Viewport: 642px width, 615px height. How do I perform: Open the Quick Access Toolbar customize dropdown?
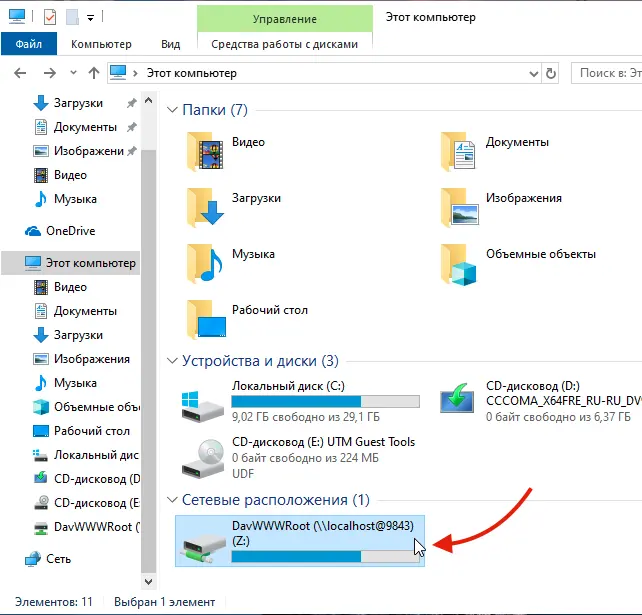click(x=90, y=18)
